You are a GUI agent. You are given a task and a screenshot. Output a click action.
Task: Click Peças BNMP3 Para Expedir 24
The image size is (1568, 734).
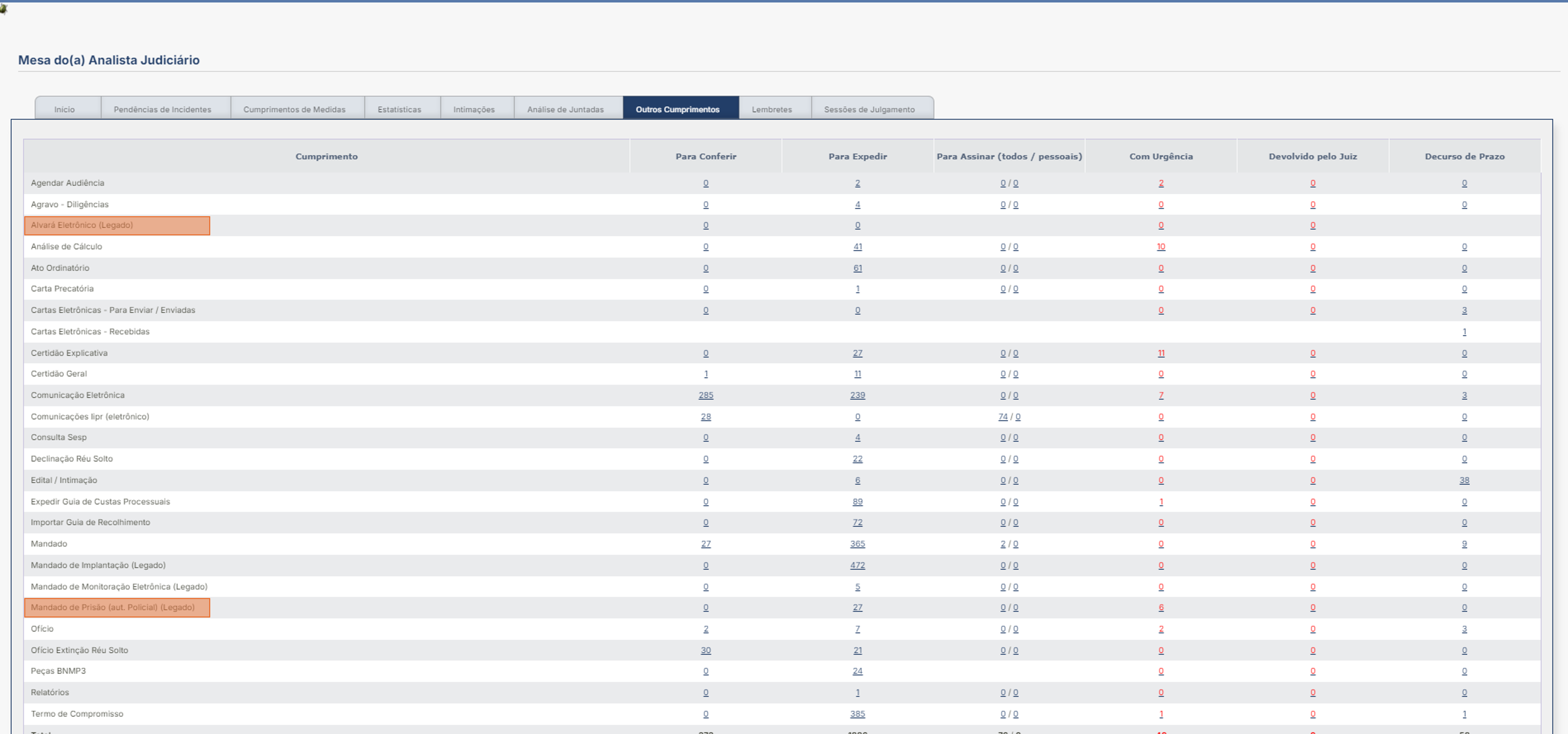pos(858,671)
